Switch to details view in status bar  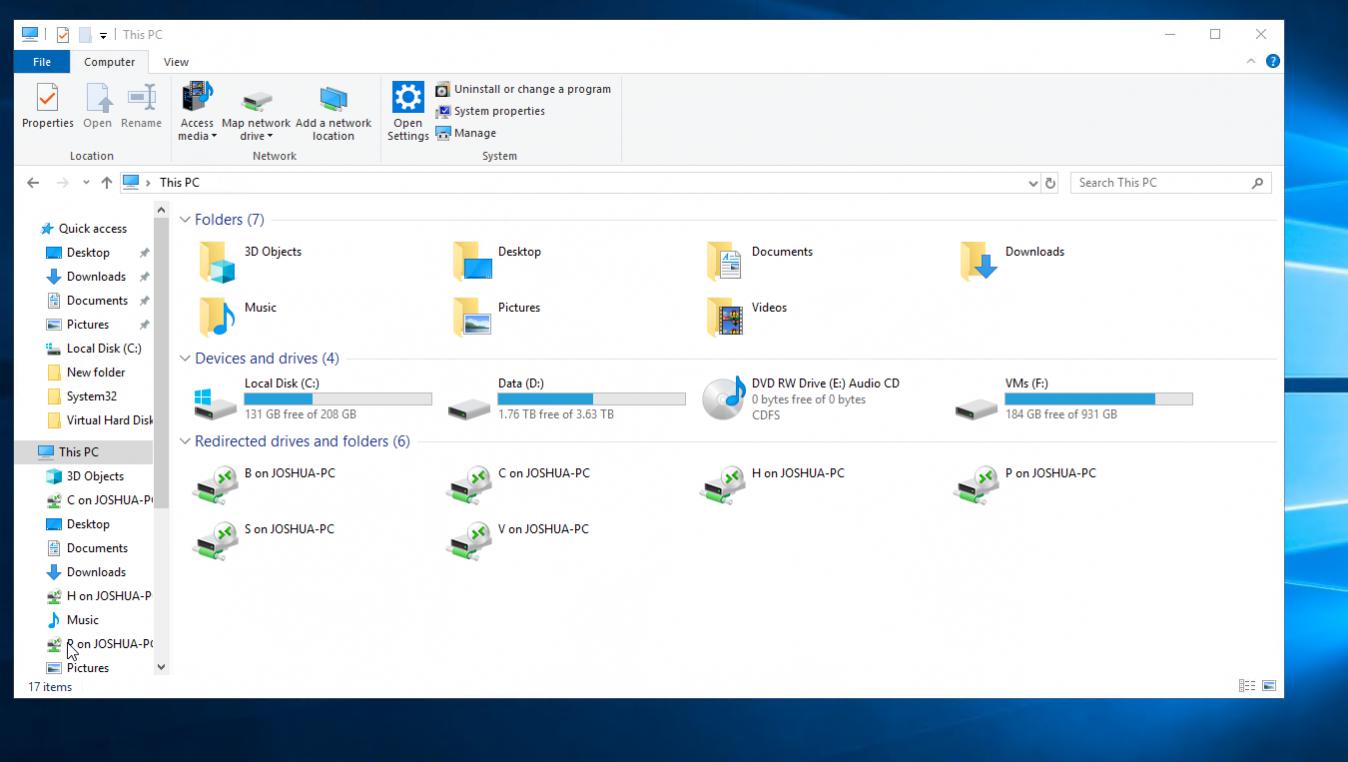[1246, 686]
